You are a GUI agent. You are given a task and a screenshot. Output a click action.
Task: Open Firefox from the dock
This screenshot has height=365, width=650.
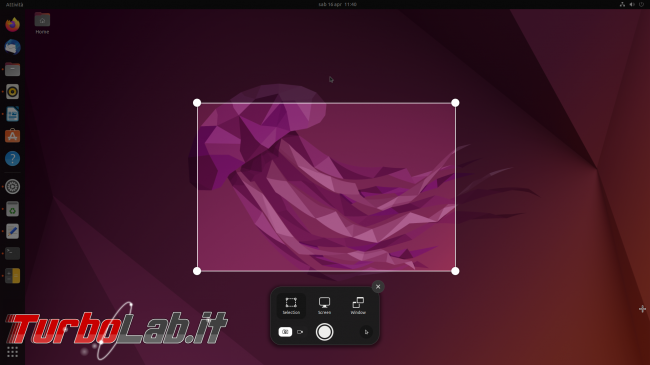(12, 24)
